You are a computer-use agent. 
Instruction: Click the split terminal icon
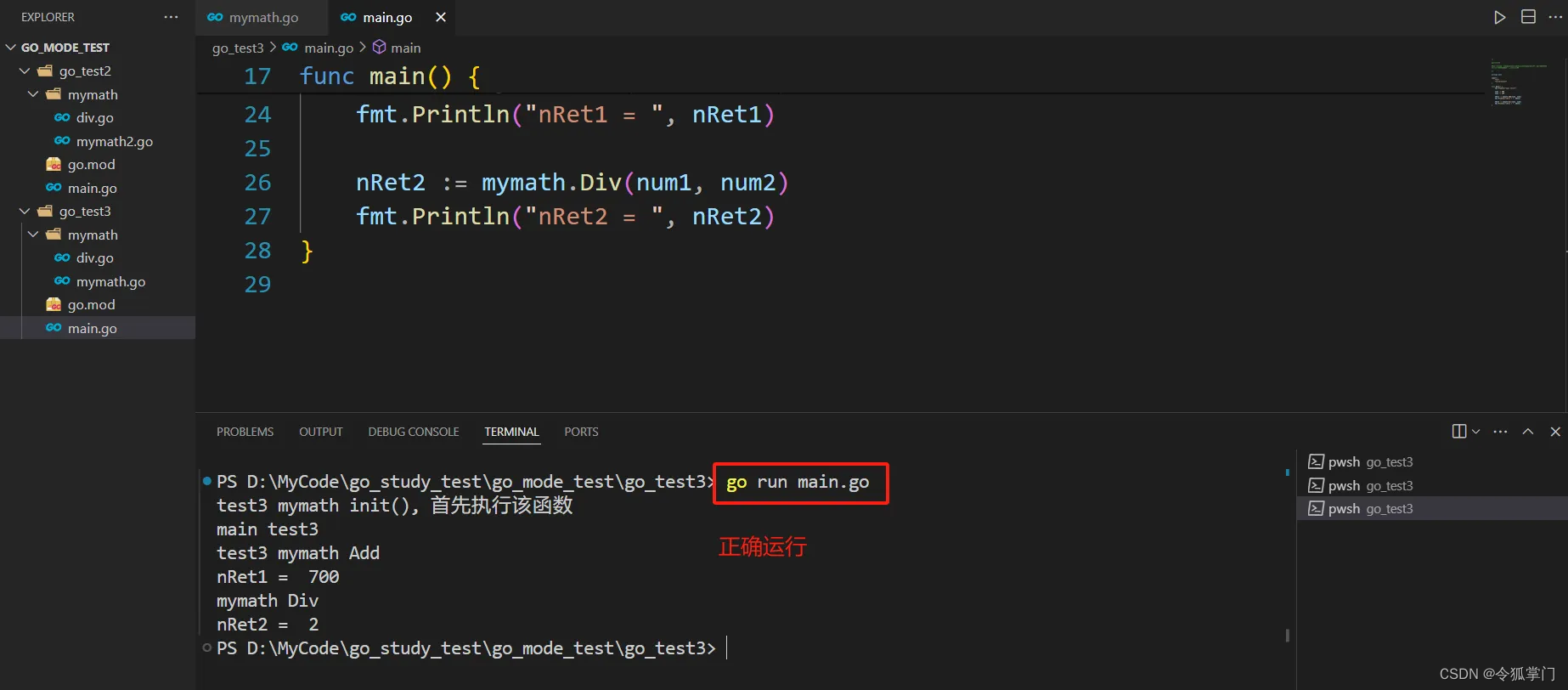coord(1459,432)
